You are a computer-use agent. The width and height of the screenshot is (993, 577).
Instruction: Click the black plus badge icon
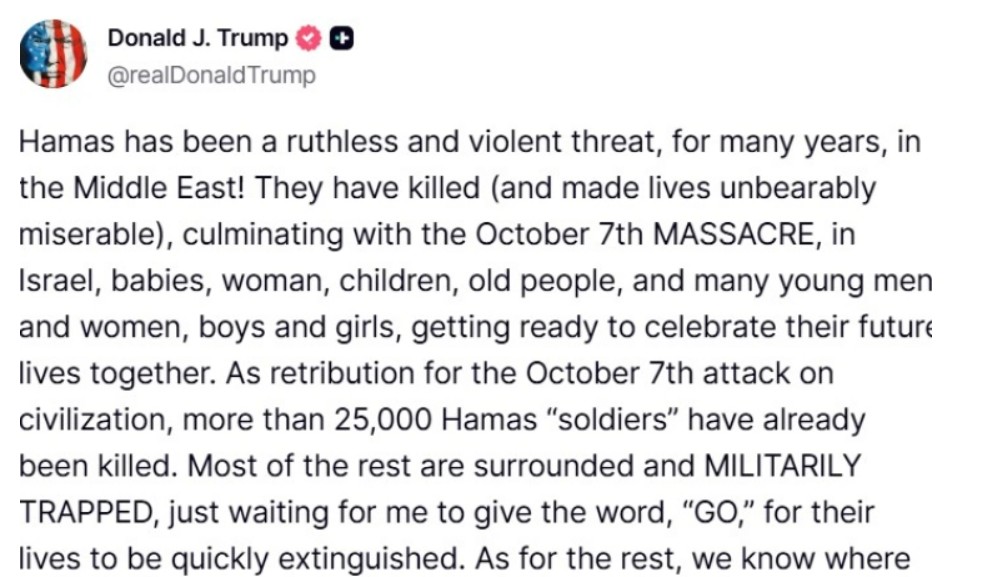click(x=341, y=40)
